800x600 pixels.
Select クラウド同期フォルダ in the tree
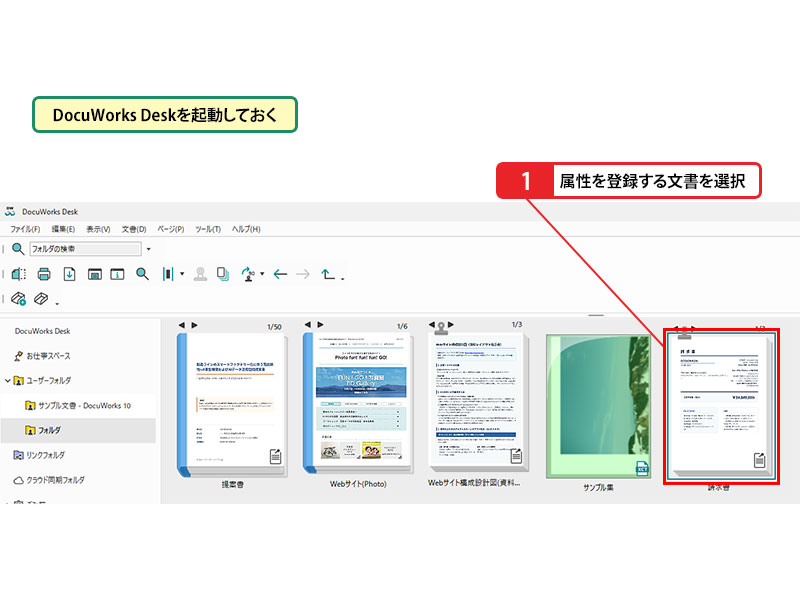[x=56, y=480]
